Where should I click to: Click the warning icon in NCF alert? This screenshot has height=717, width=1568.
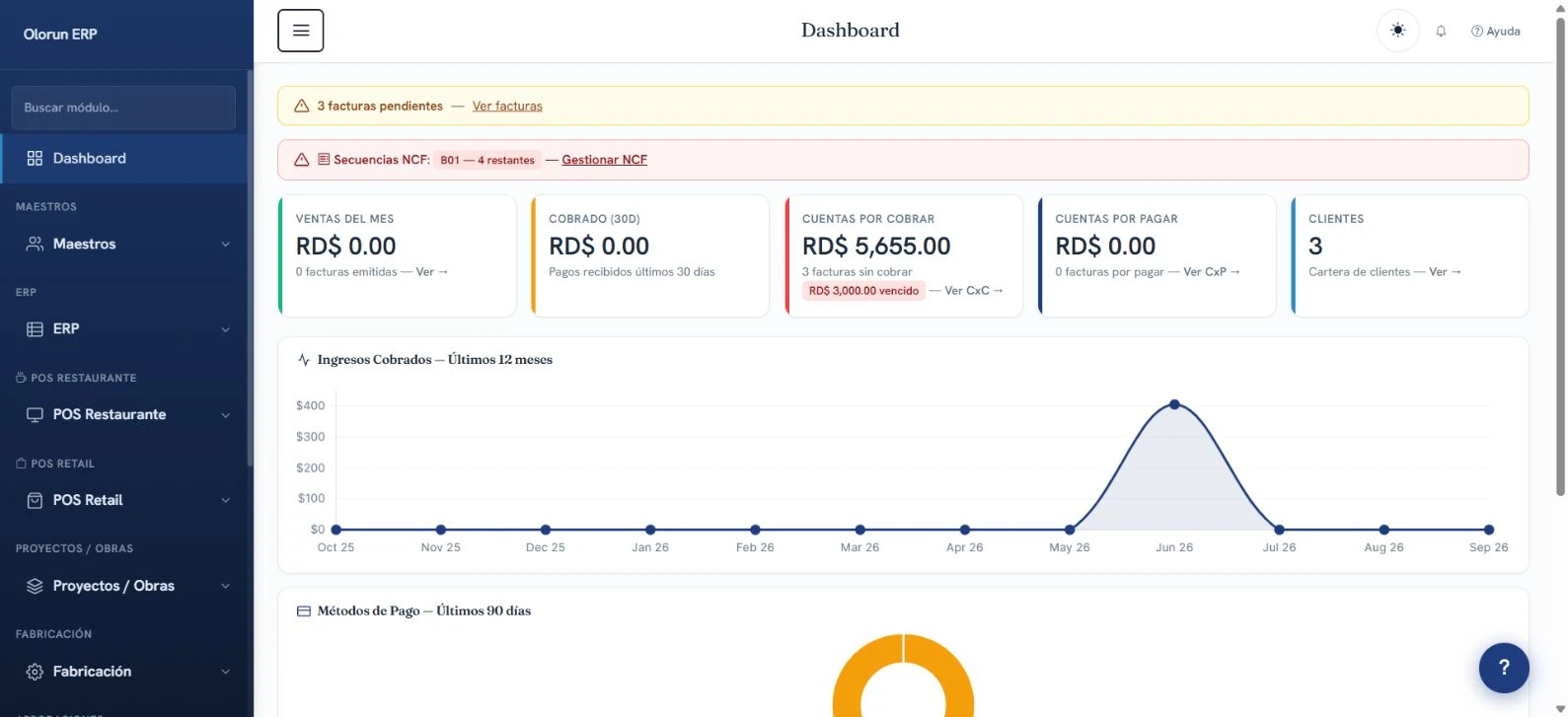point(302,160)
